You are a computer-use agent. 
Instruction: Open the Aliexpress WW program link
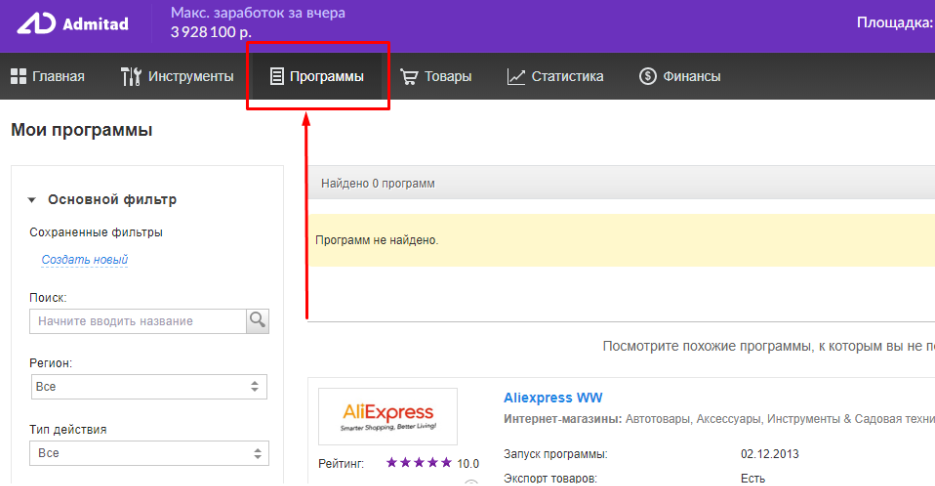553,398
